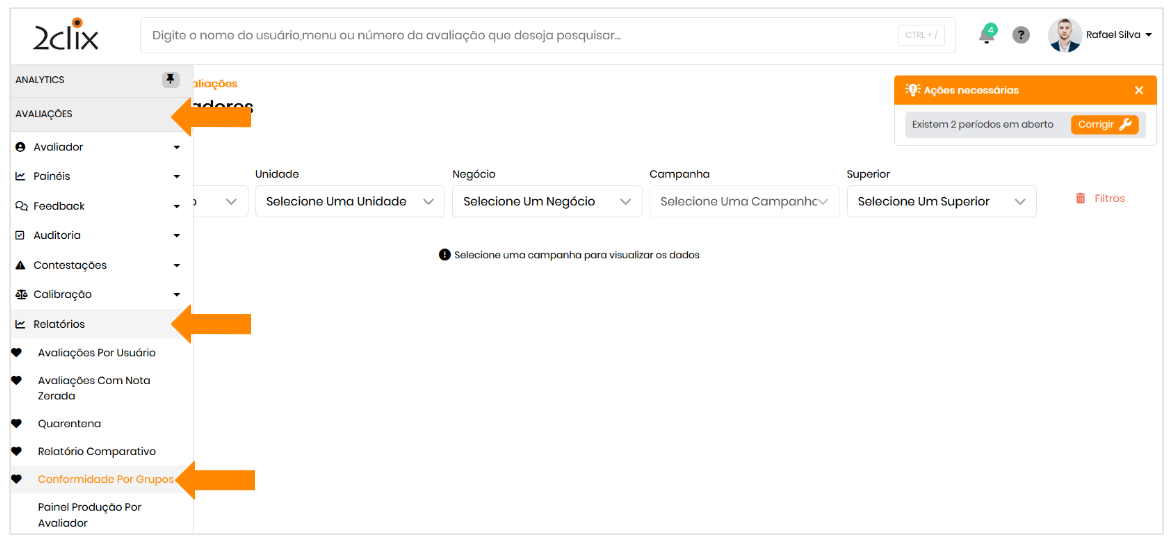Click the heart icon beside Quarentena
This screenshot has height=547, width=1171.
16,423
